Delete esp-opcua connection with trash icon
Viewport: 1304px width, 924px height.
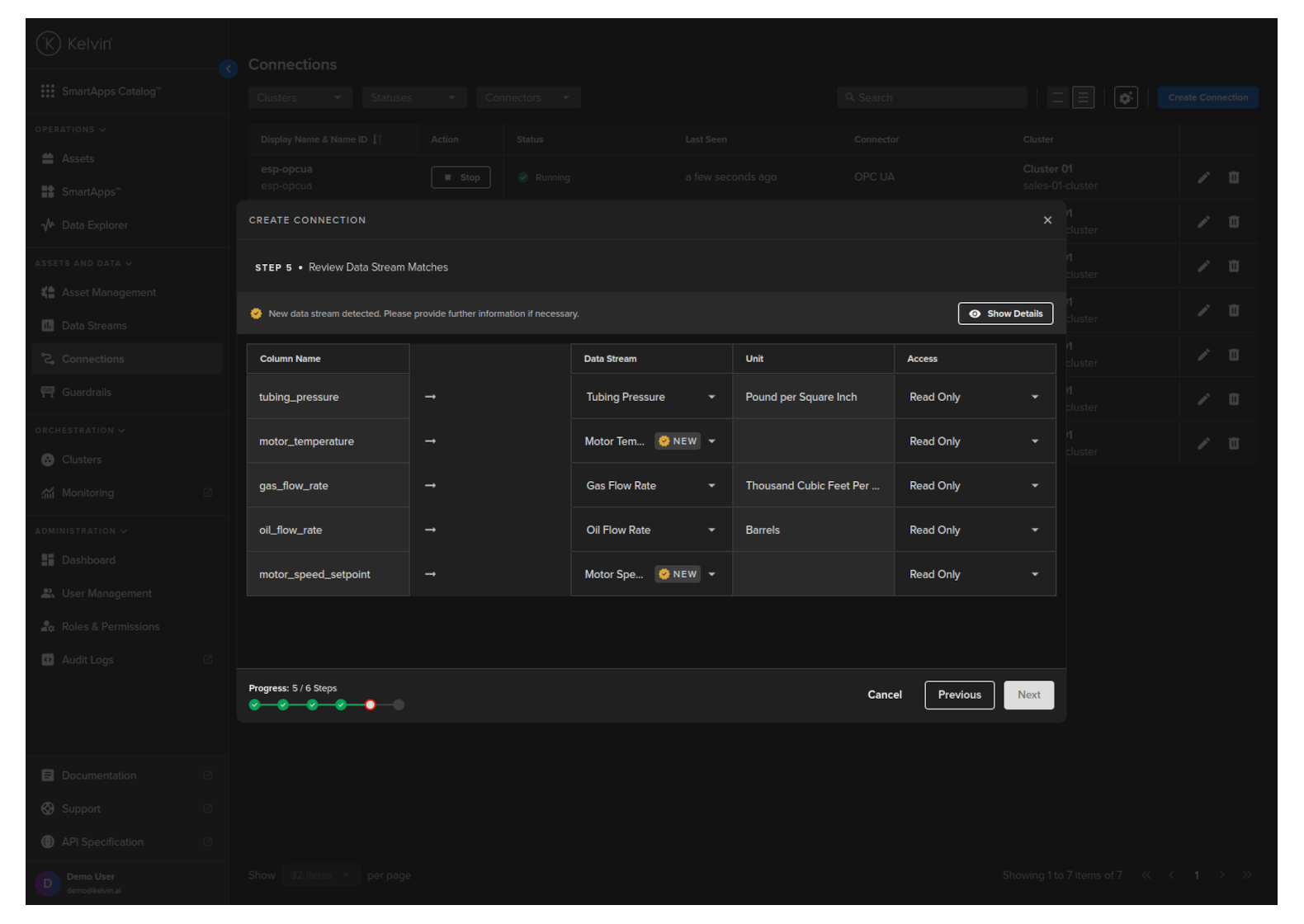tap(1234, 177)
